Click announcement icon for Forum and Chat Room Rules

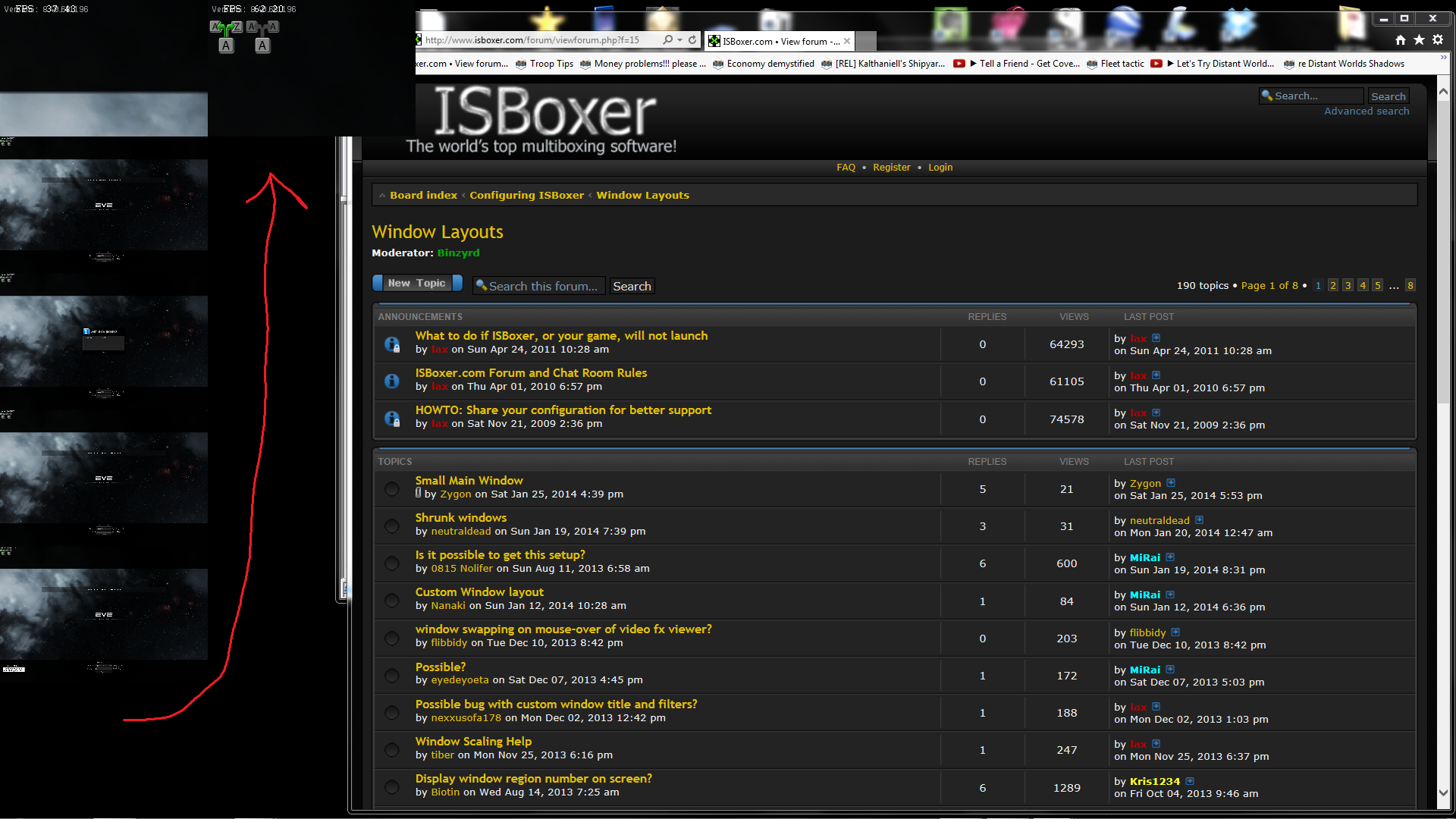point(392,381)
